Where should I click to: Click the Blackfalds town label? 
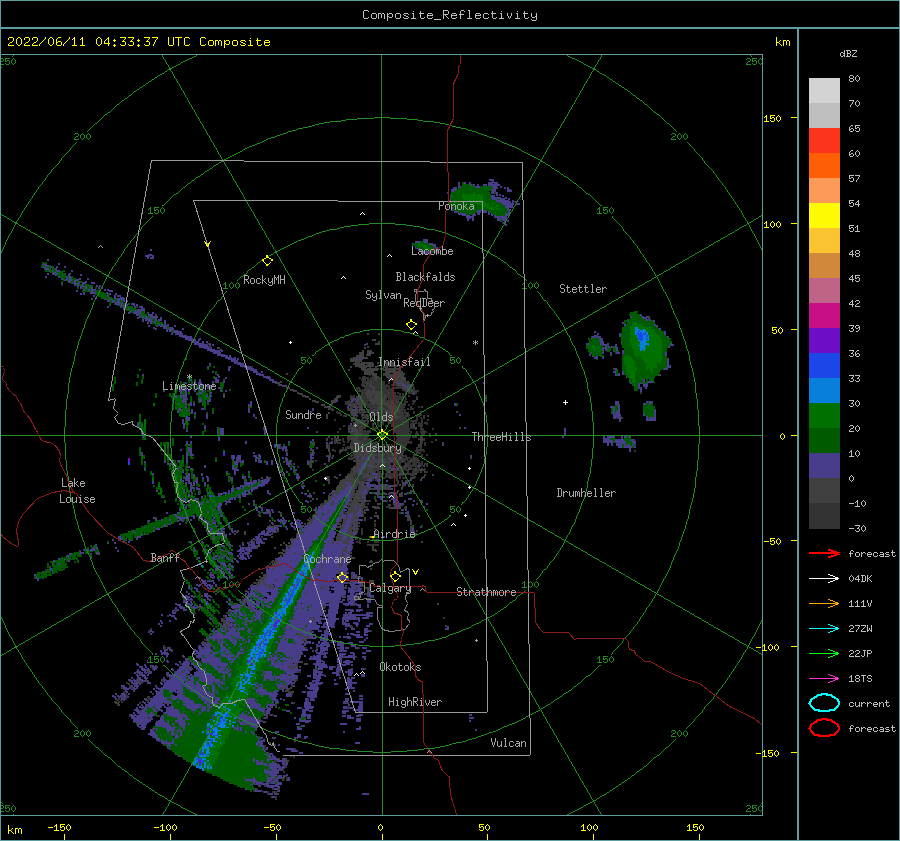point(425,277)
